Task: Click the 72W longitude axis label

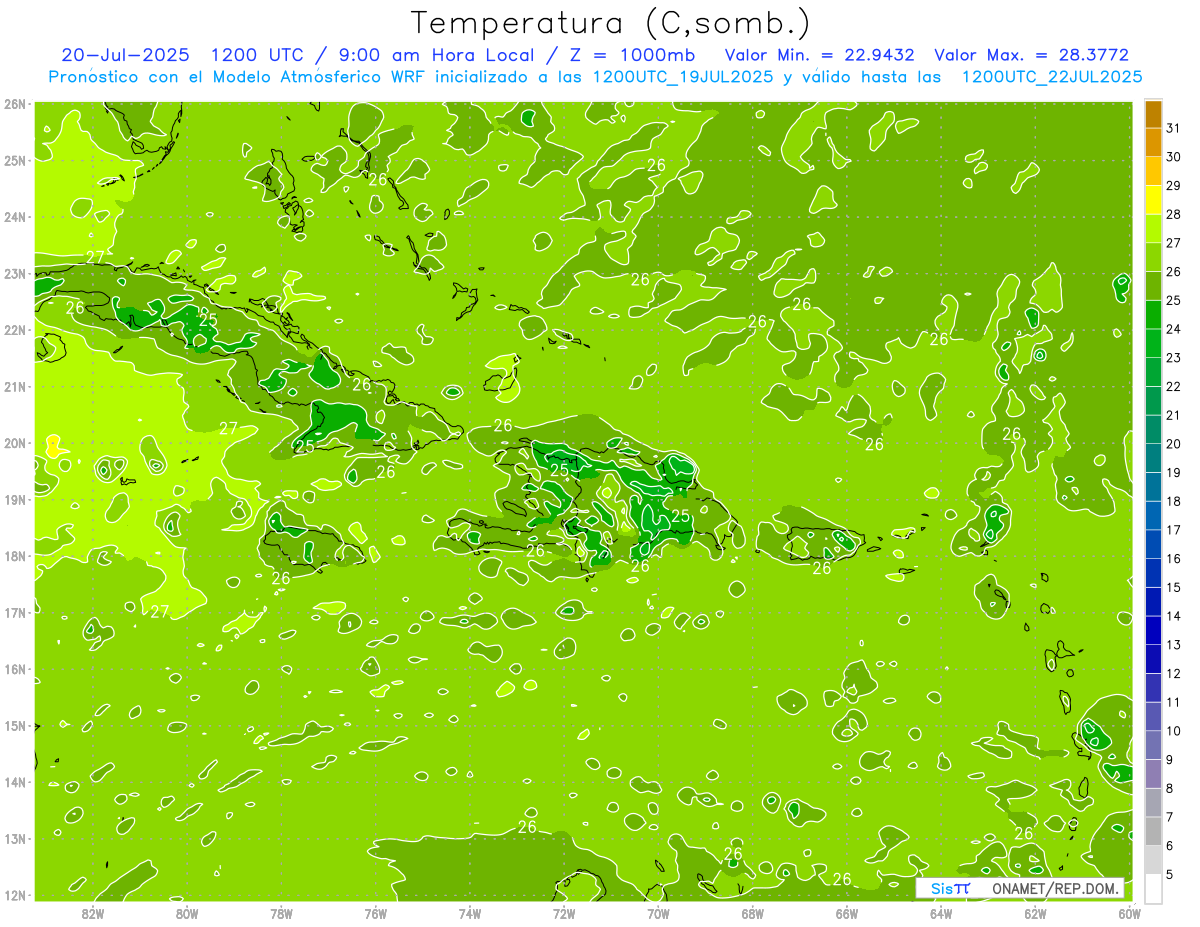Action: pyautogui.click(x=563, y=913)
